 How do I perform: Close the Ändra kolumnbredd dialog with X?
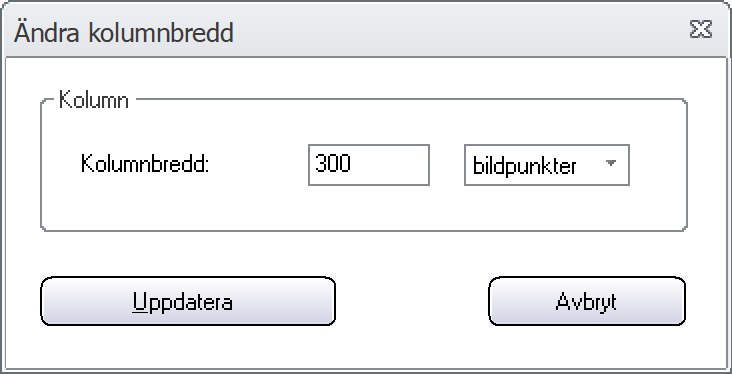tap(701, 29)
